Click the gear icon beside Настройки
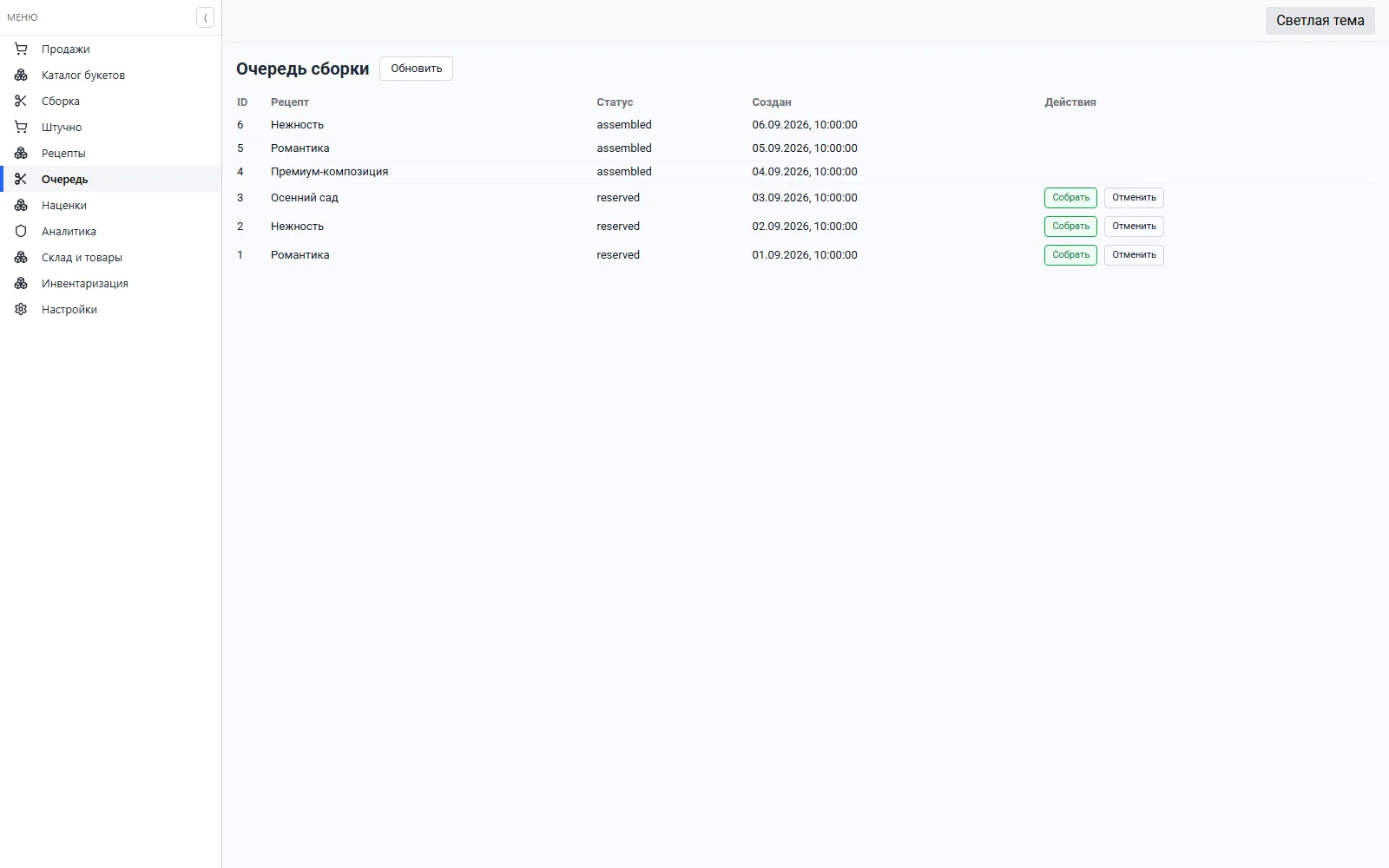1389x868 pixels. point(21,310)
